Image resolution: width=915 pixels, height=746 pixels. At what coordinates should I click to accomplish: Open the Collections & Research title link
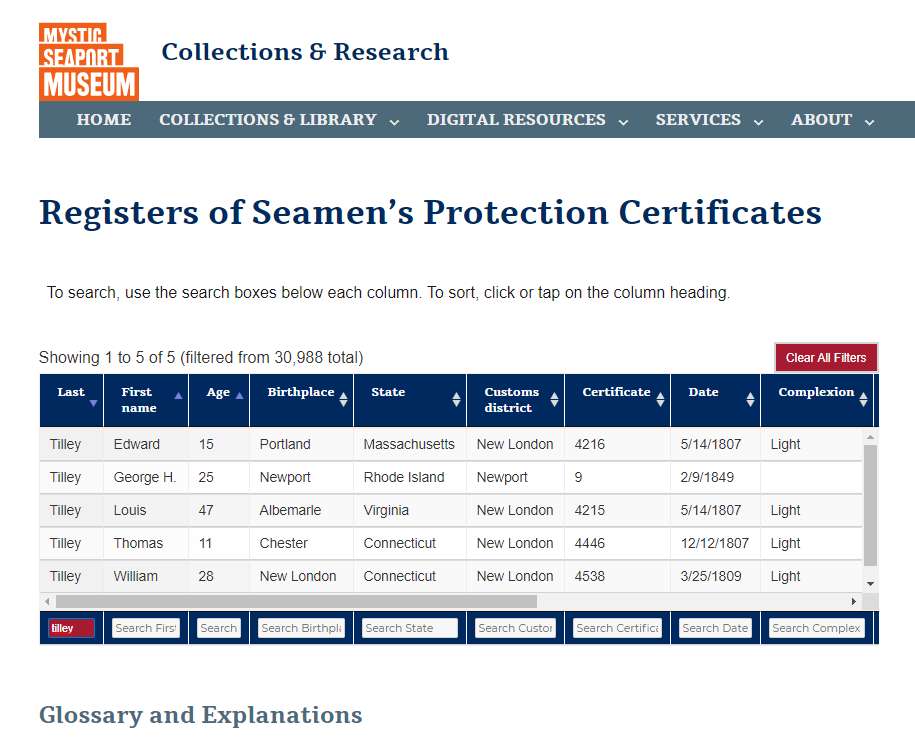(305, 52)
